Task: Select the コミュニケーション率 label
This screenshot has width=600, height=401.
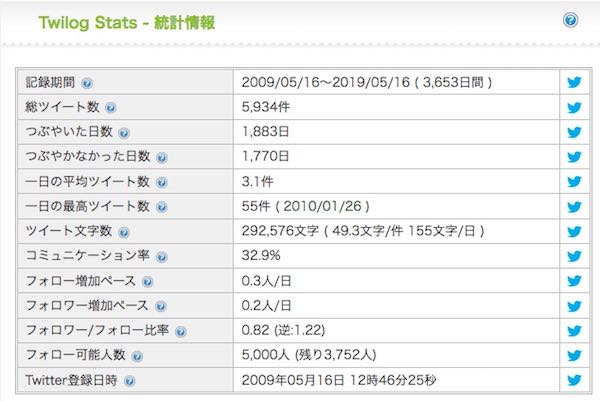Action: tap(88, 256)
